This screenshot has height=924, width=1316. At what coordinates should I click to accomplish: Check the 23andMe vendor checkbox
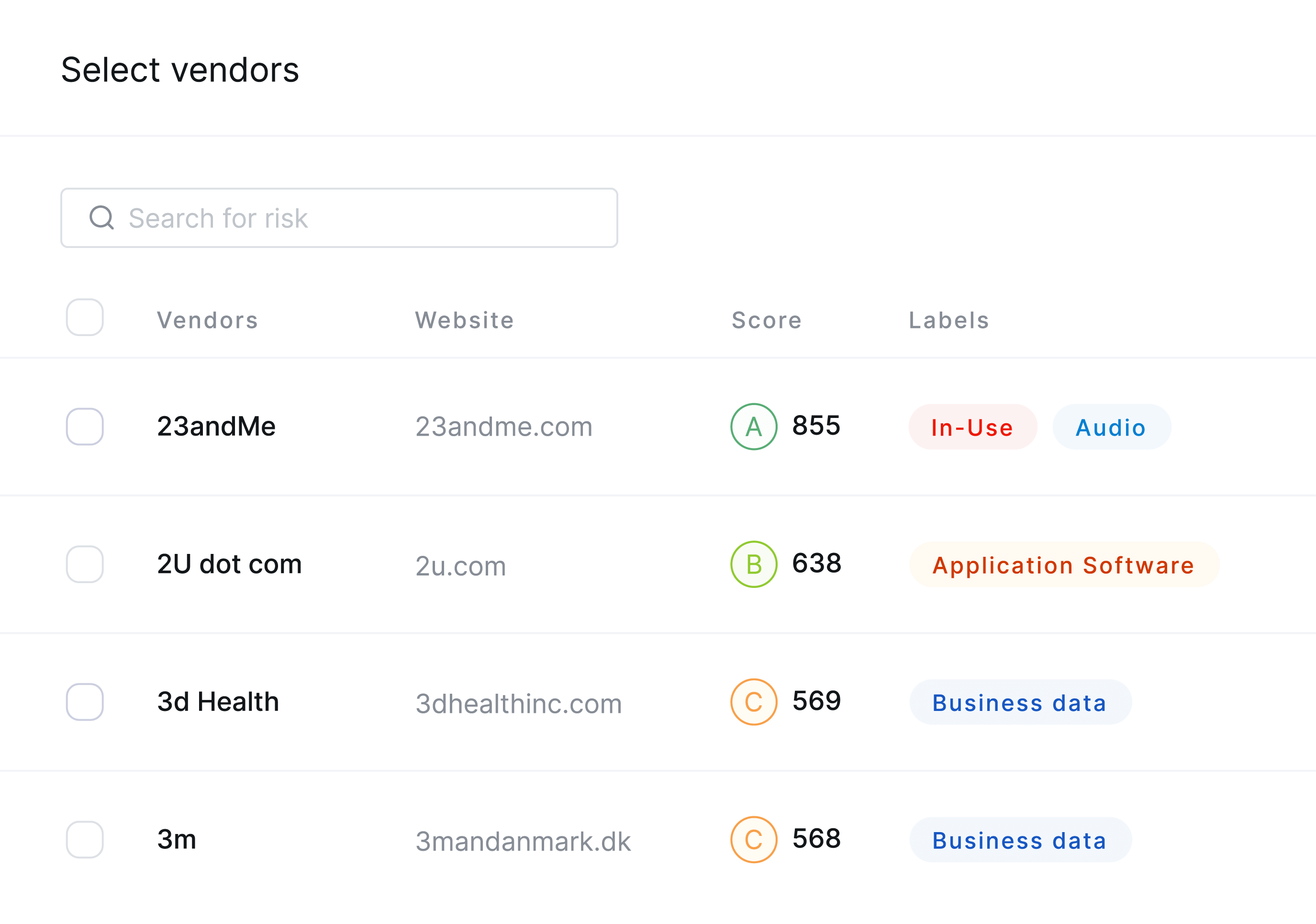tap(85, 427)
